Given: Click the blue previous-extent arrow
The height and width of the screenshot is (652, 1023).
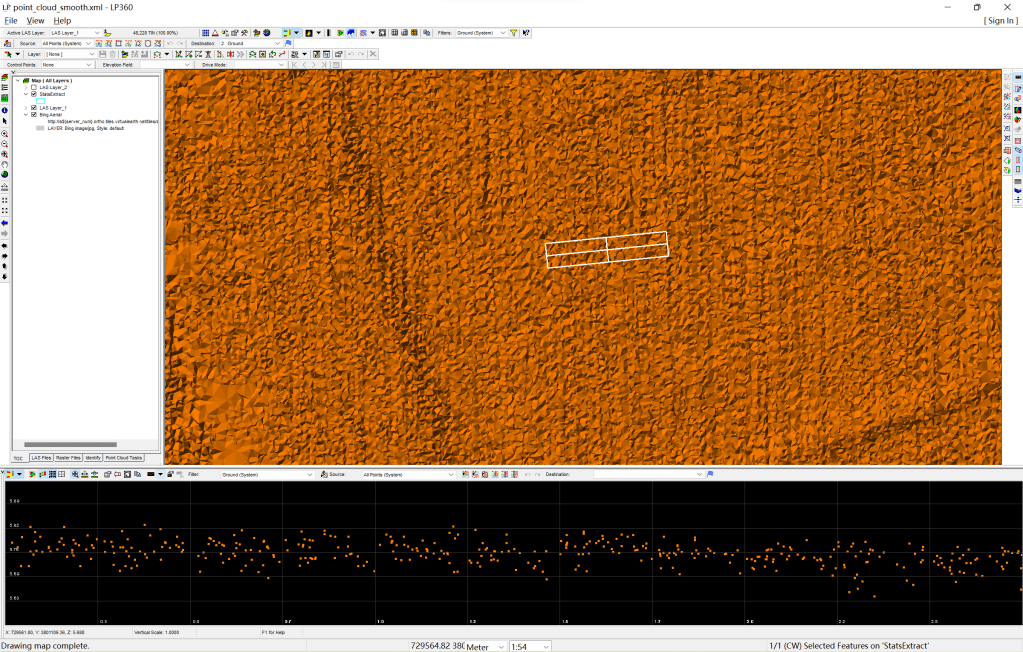Looking at the screenshot, I should coord(5,222).
